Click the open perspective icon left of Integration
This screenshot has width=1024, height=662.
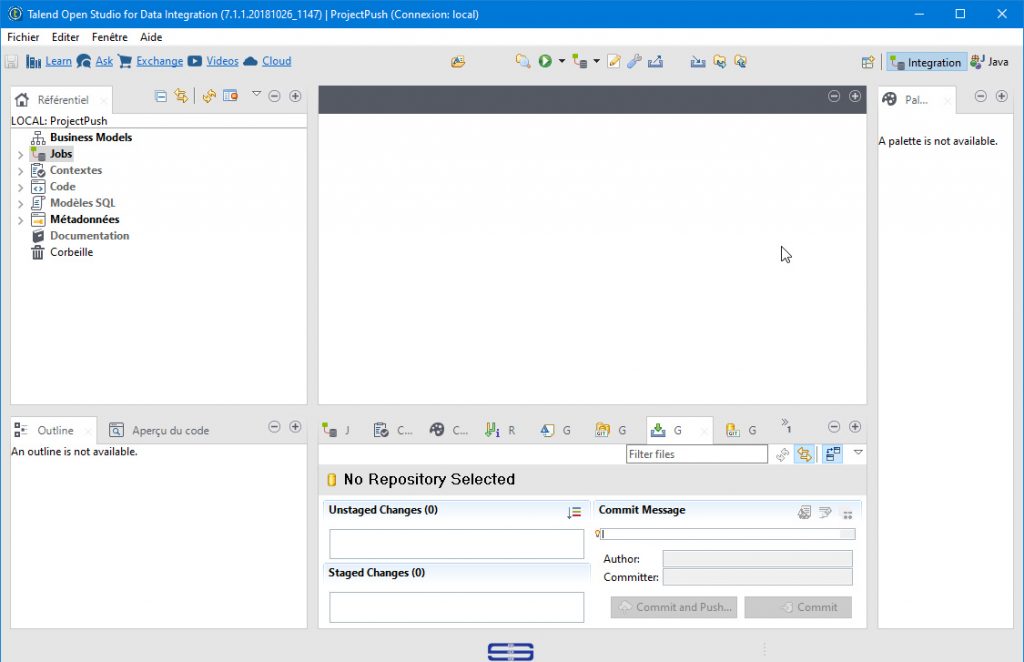click(x=868, y=62)
